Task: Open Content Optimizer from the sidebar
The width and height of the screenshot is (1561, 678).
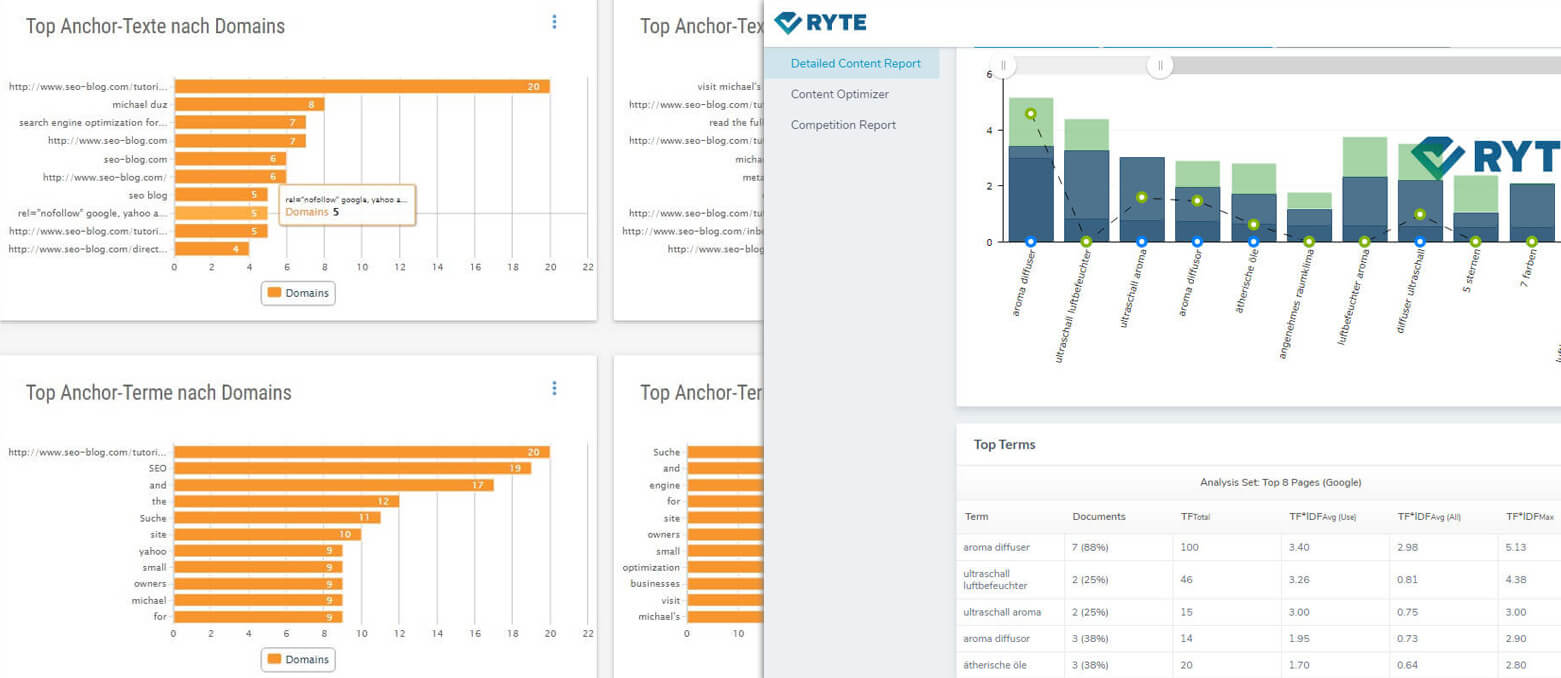Action: click(x=839, y=94)
